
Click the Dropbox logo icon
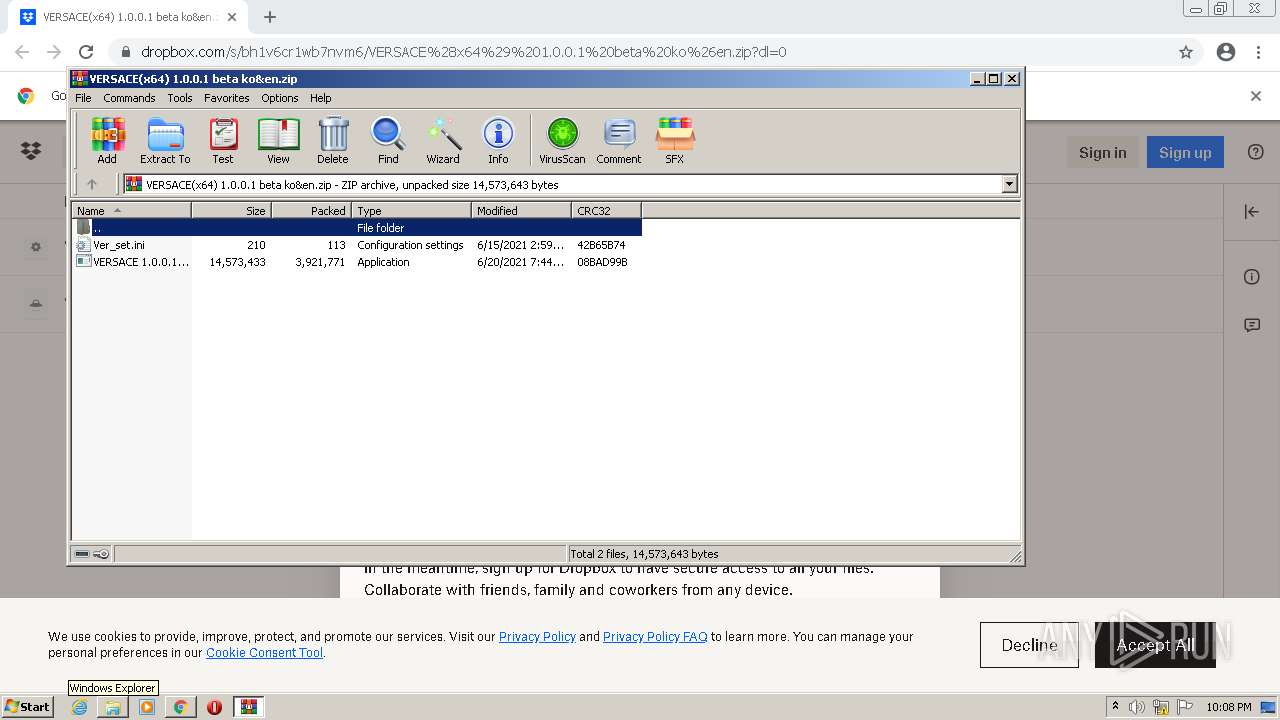click(31, 151)
